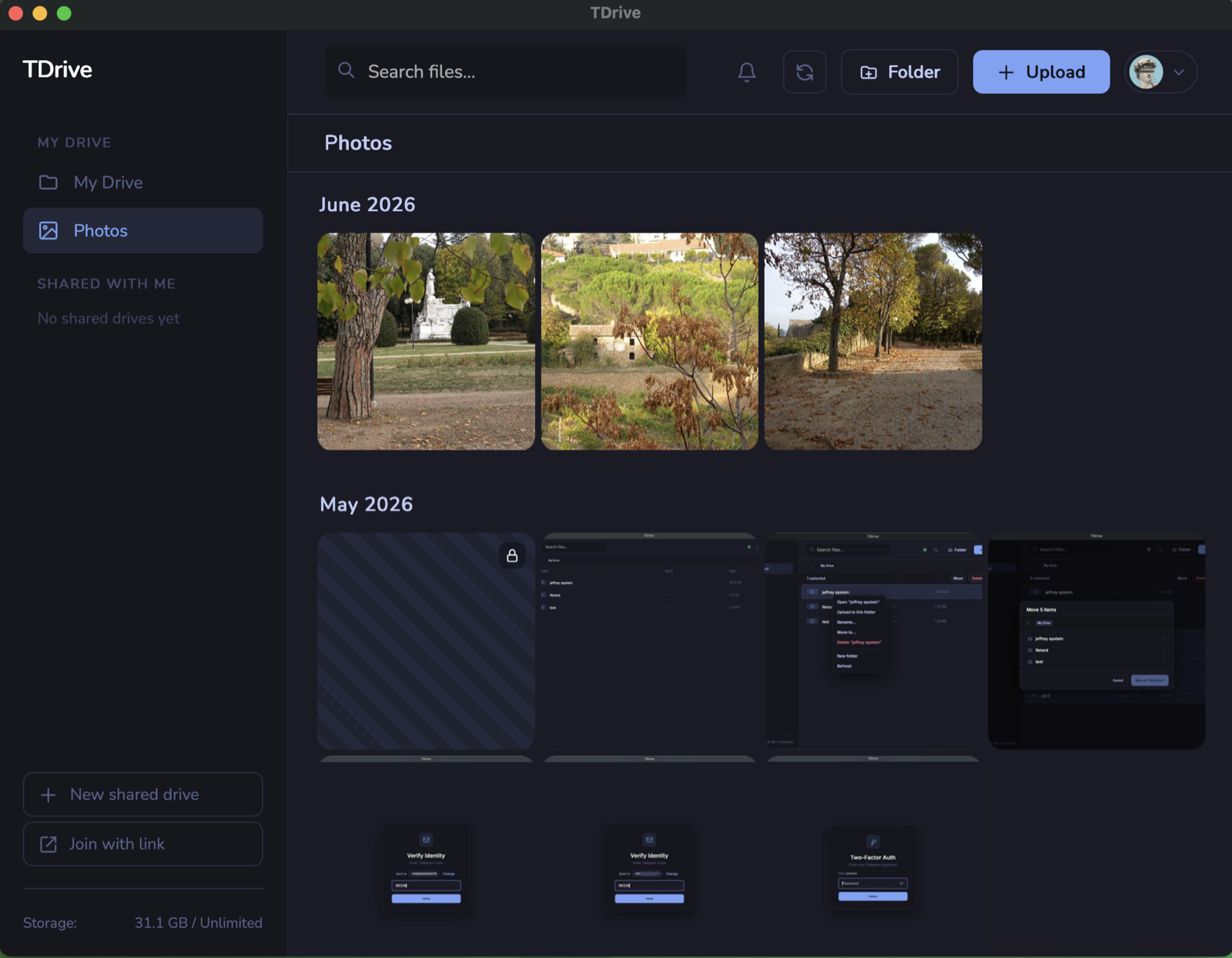The height and width of the screenshot is (958, 1232).
Task: Open the tree trunk and statue photo
Action: tap(426, 342)
